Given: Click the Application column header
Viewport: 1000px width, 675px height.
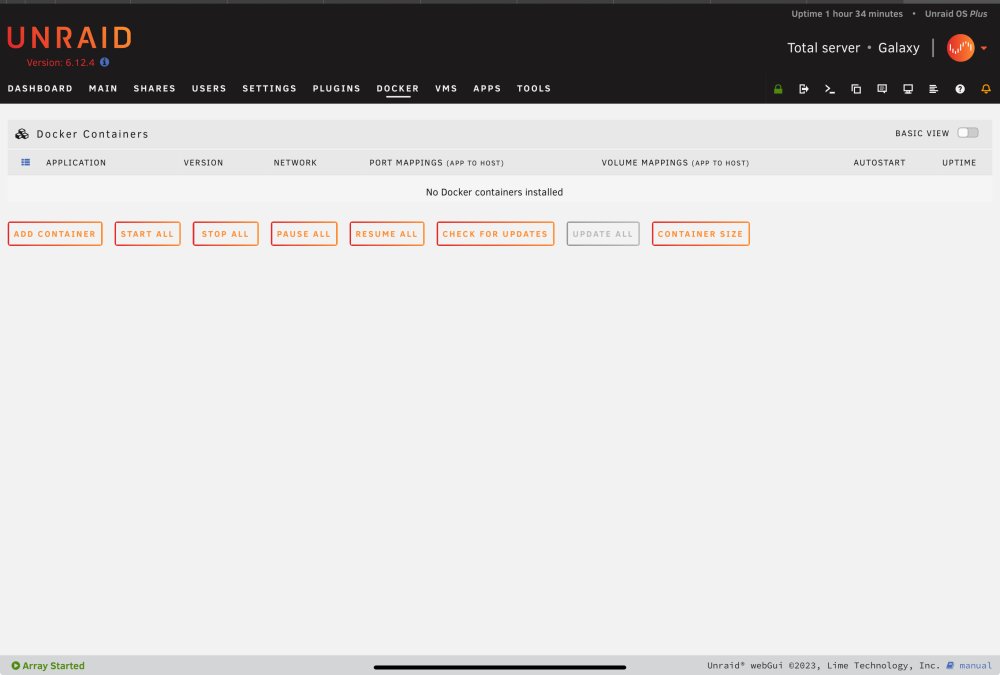Looking at the screenshot, I should point(76,163).
